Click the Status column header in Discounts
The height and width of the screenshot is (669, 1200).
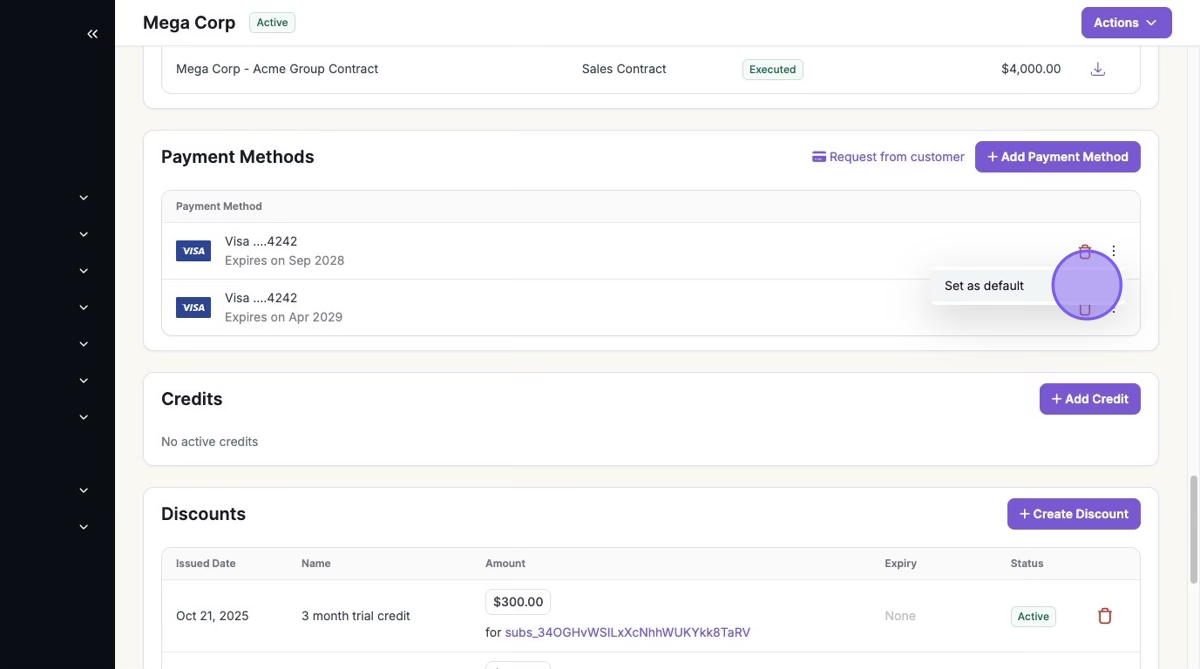[1027, 563]
